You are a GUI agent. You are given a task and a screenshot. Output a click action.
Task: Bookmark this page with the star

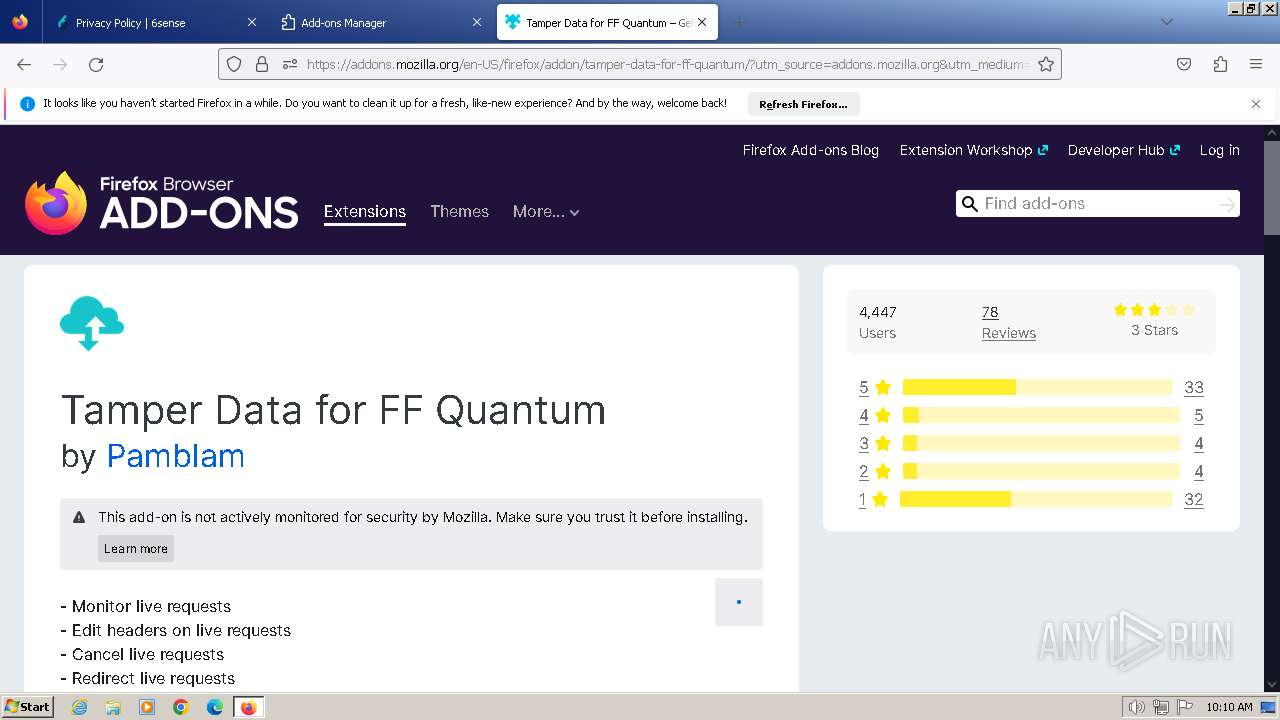click(x=1046, y=64)
